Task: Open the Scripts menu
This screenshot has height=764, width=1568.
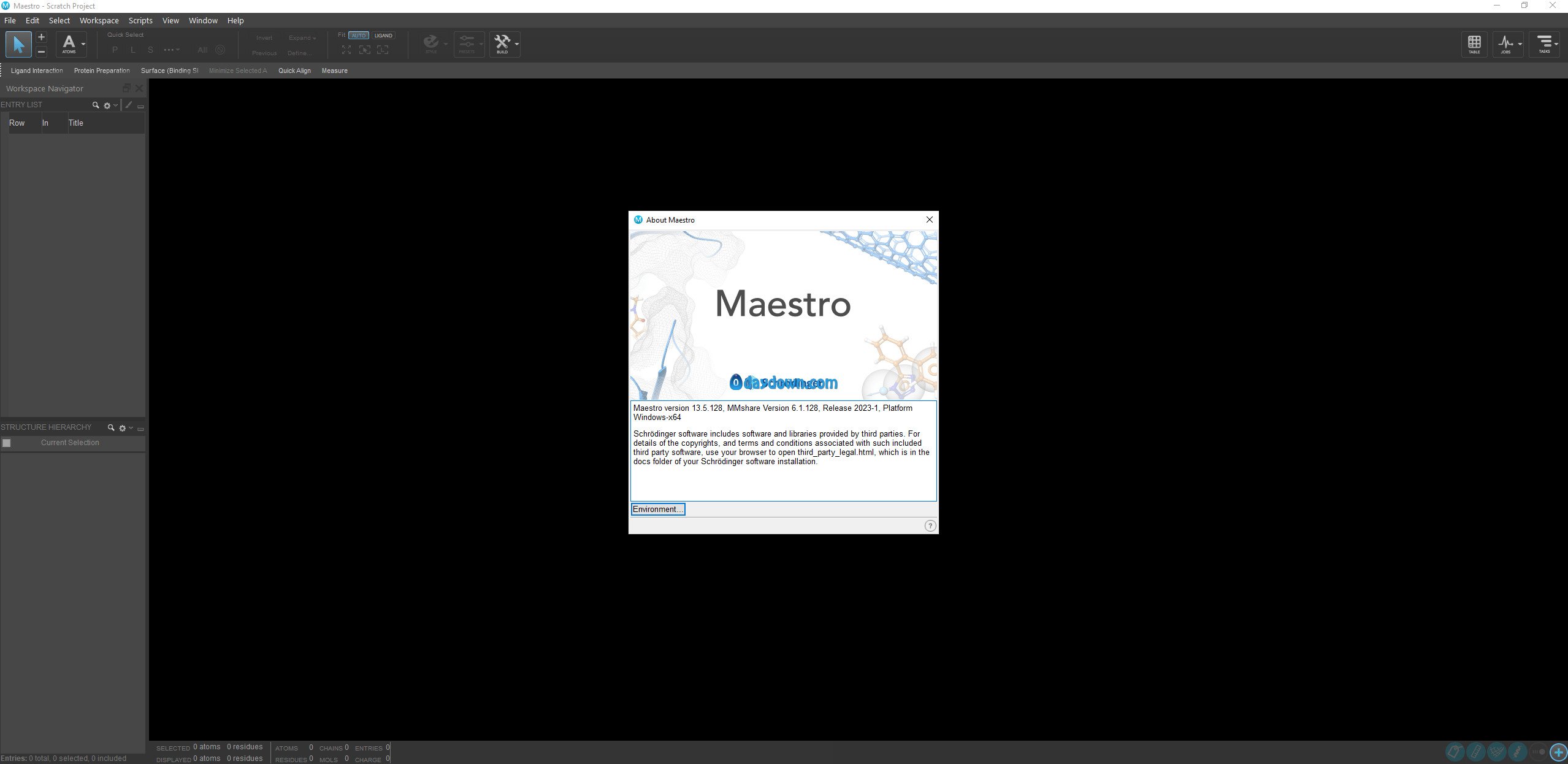Action: pos(140,20)
